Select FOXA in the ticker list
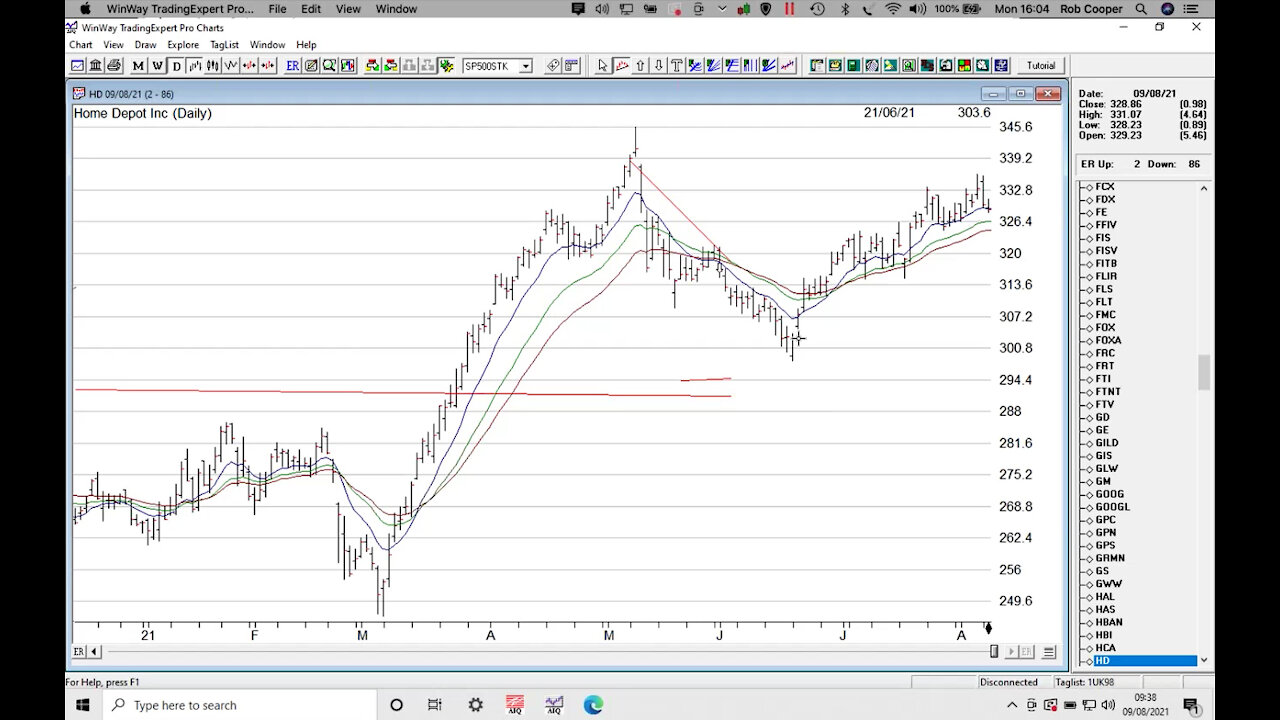This screenshot has width=1280, height=720. (1108, 340)
